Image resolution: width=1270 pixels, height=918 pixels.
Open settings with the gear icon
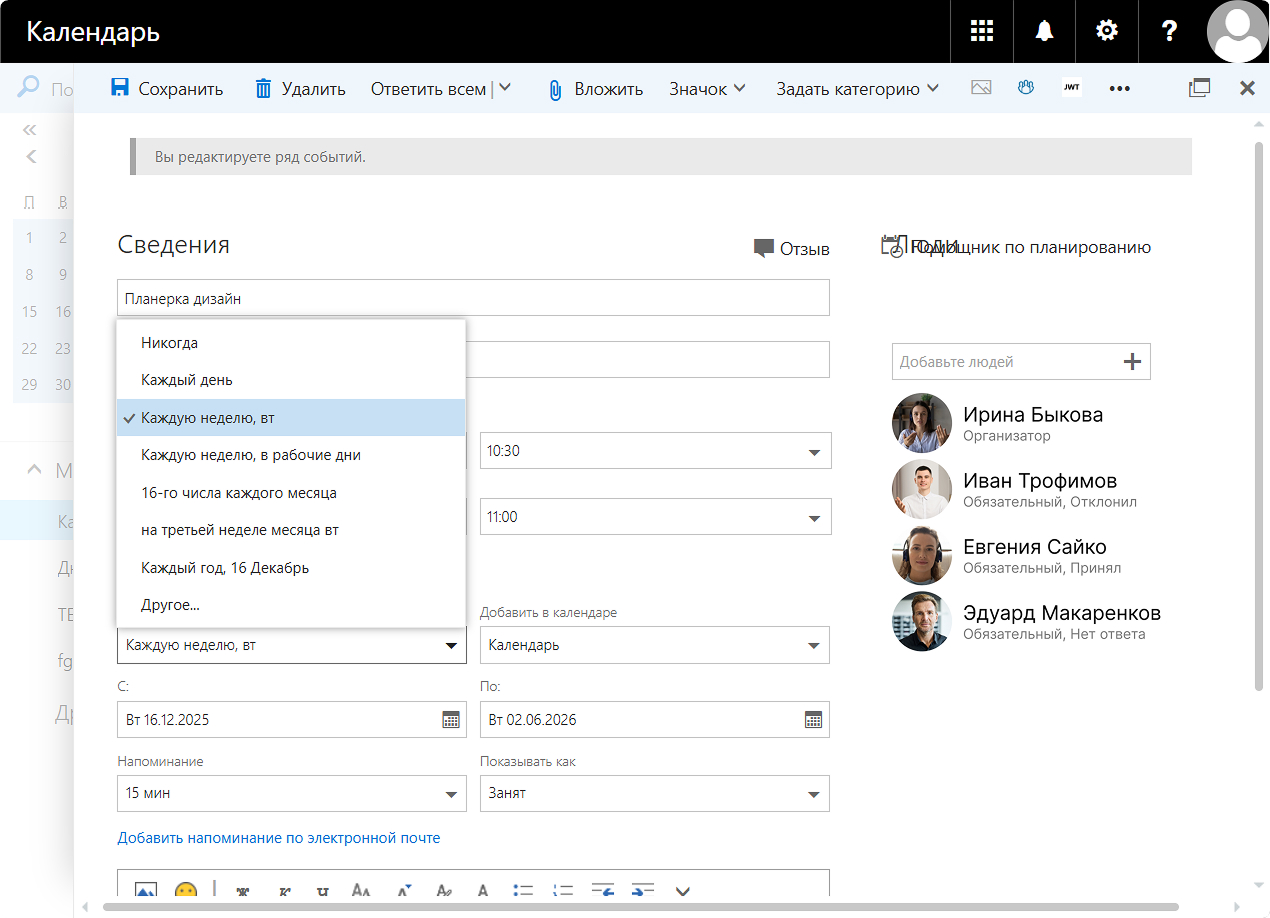tap(1106, 31)
